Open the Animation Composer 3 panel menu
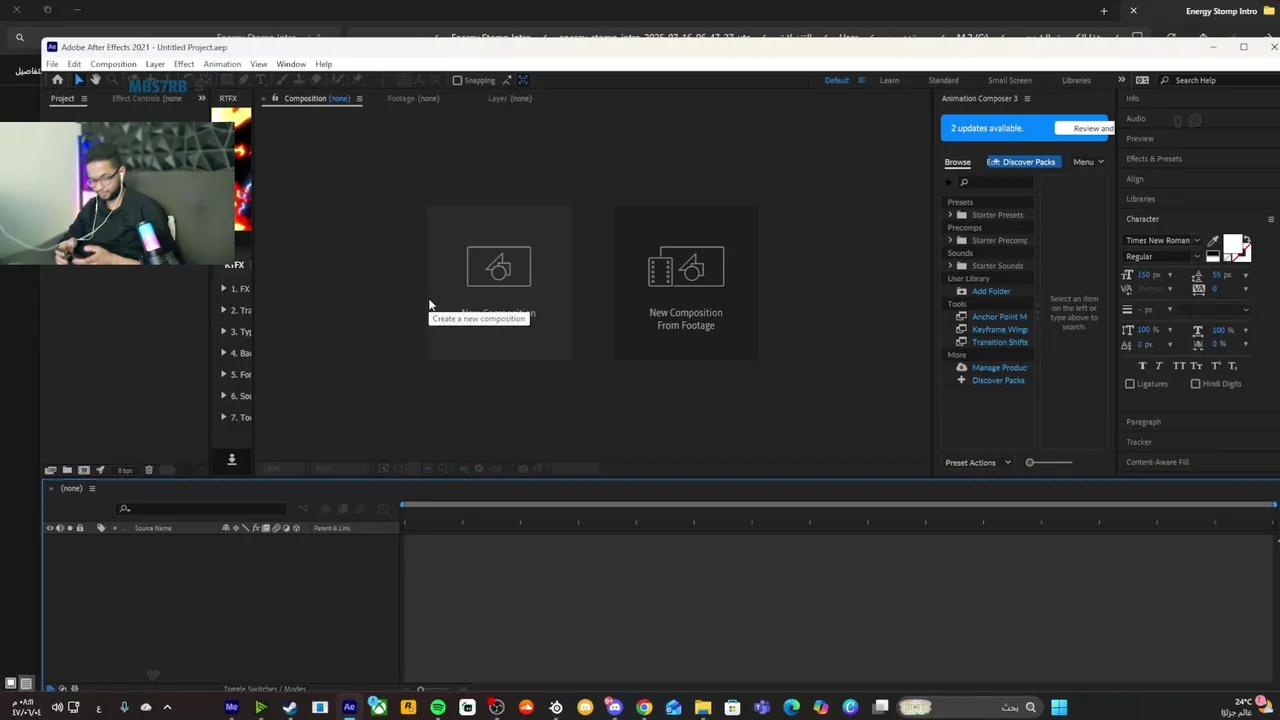1280x720 pixels. [1027, 99]
